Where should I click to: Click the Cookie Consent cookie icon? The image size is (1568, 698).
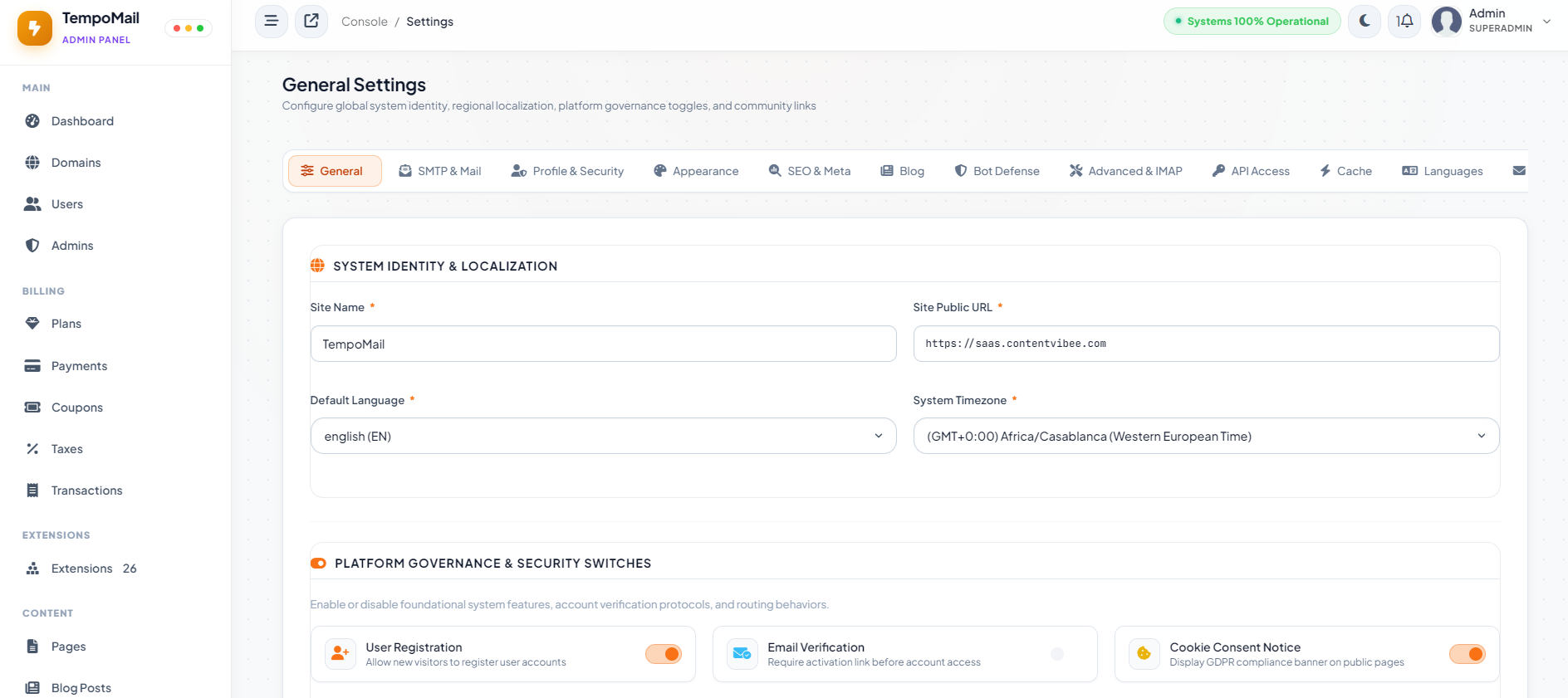click(1144, 654)
